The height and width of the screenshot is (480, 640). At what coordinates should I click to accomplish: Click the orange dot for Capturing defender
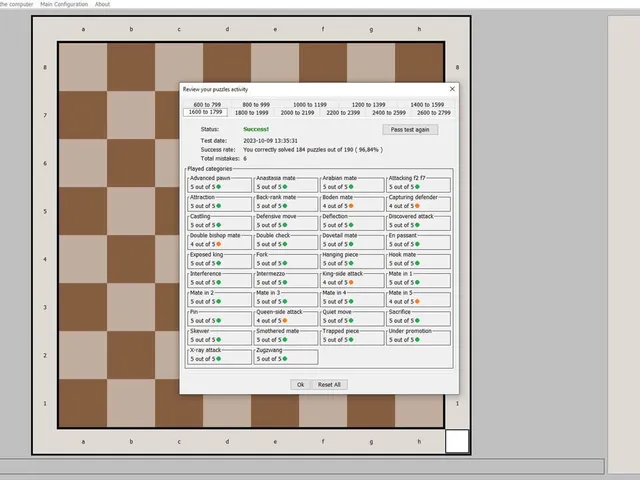[x=417, y=206]
